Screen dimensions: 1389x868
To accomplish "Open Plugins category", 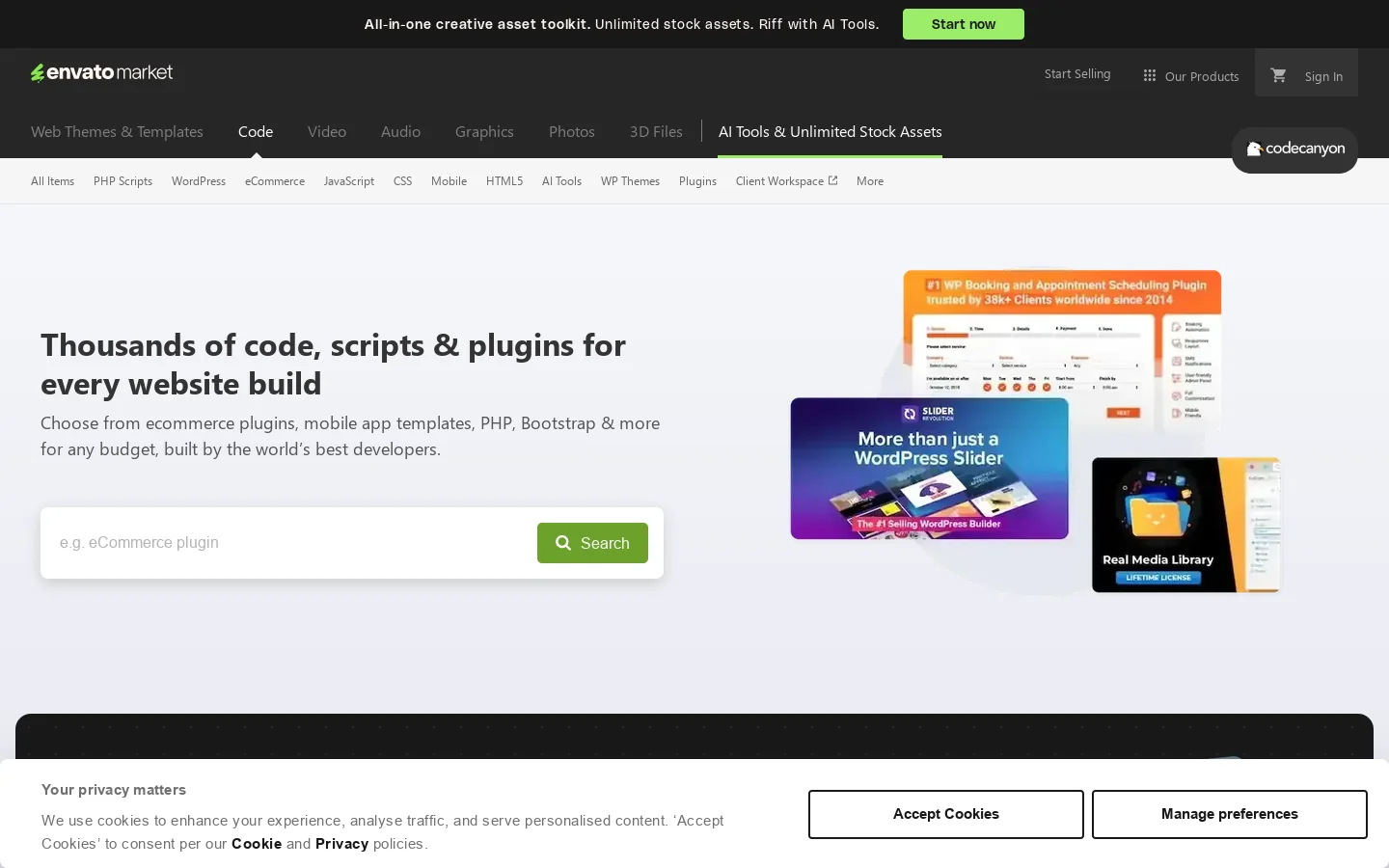I will (x=697, y=181).
